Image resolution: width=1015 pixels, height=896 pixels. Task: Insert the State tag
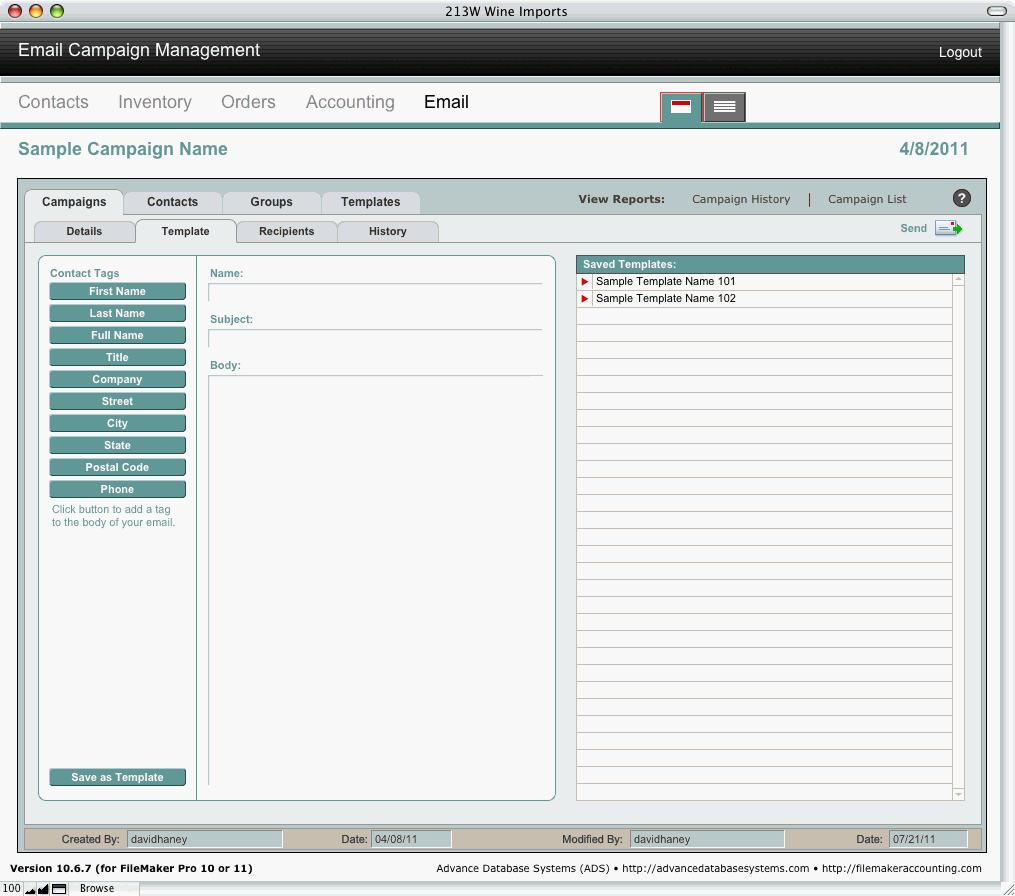tap(117, 445)
